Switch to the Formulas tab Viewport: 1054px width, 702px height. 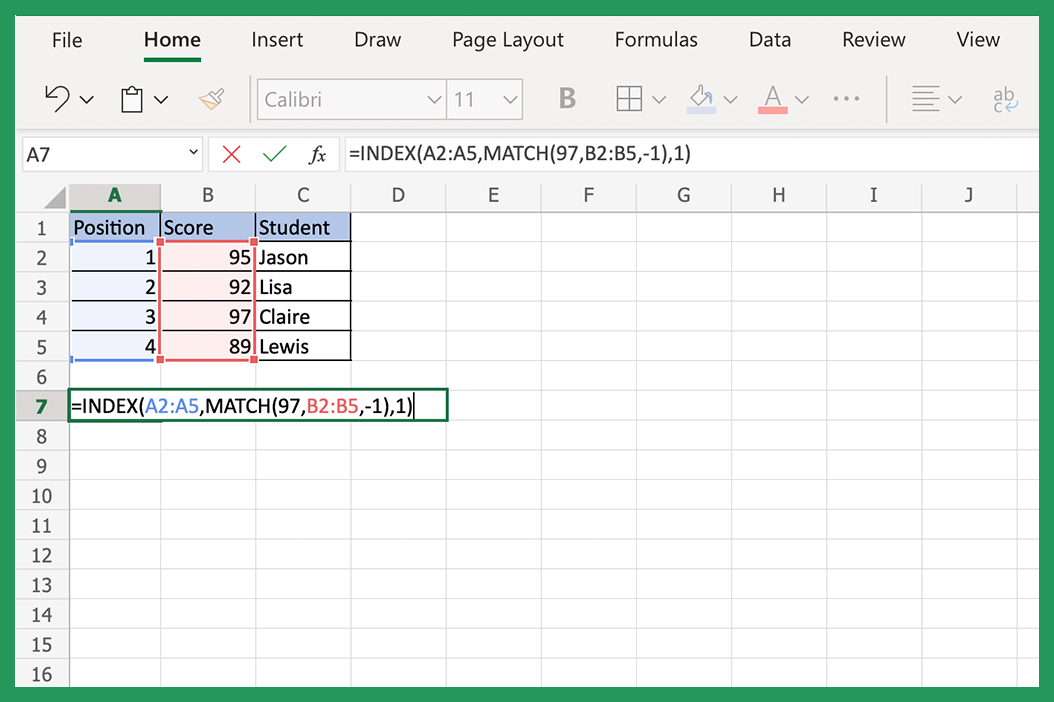click(x=656, y=40)
